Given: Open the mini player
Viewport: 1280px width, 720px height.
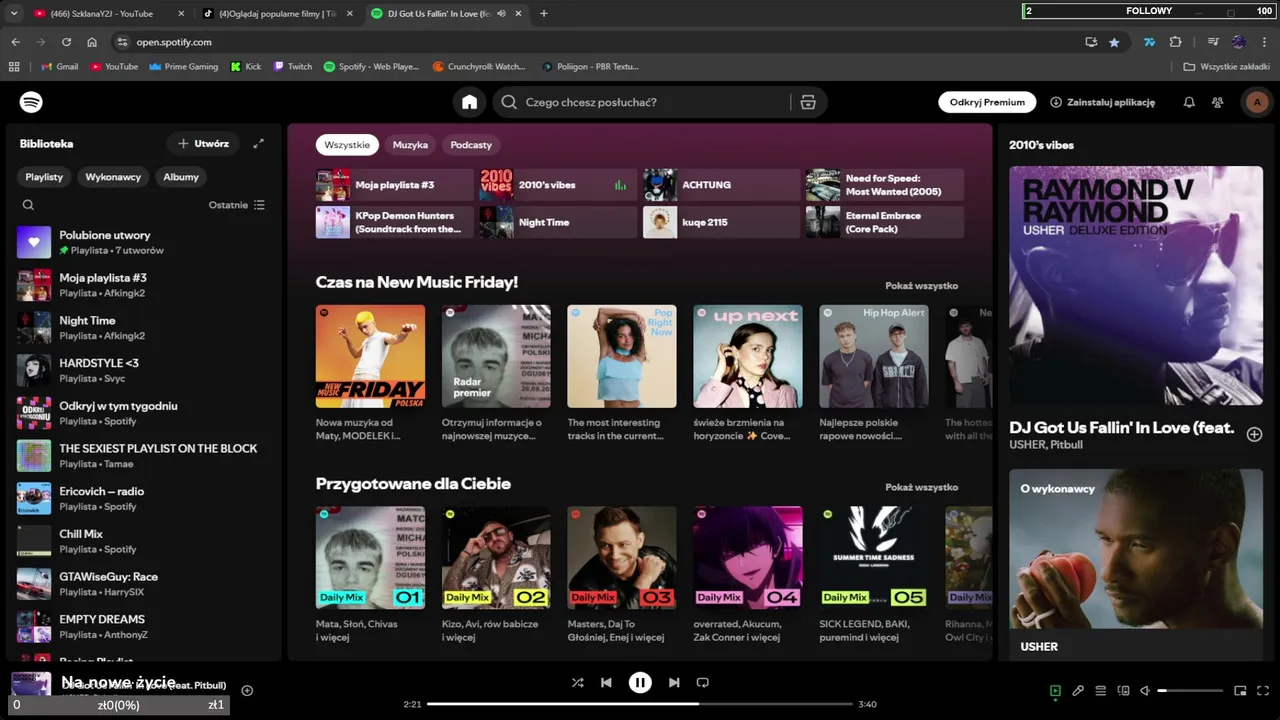Looking at the screenshot, I should pyautogui.click(x=1240, y=690).
